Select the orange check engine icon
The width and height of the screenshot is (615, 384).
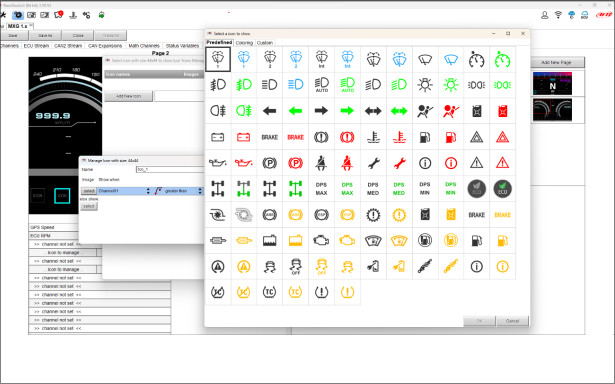pos(347,240)
